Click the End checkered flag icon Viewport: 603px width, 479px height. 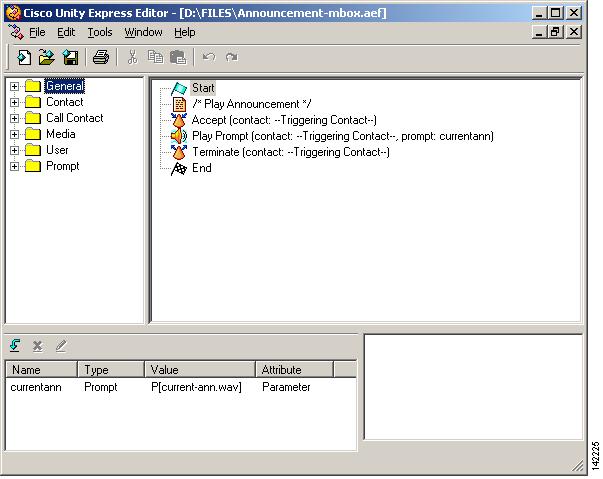179,168
